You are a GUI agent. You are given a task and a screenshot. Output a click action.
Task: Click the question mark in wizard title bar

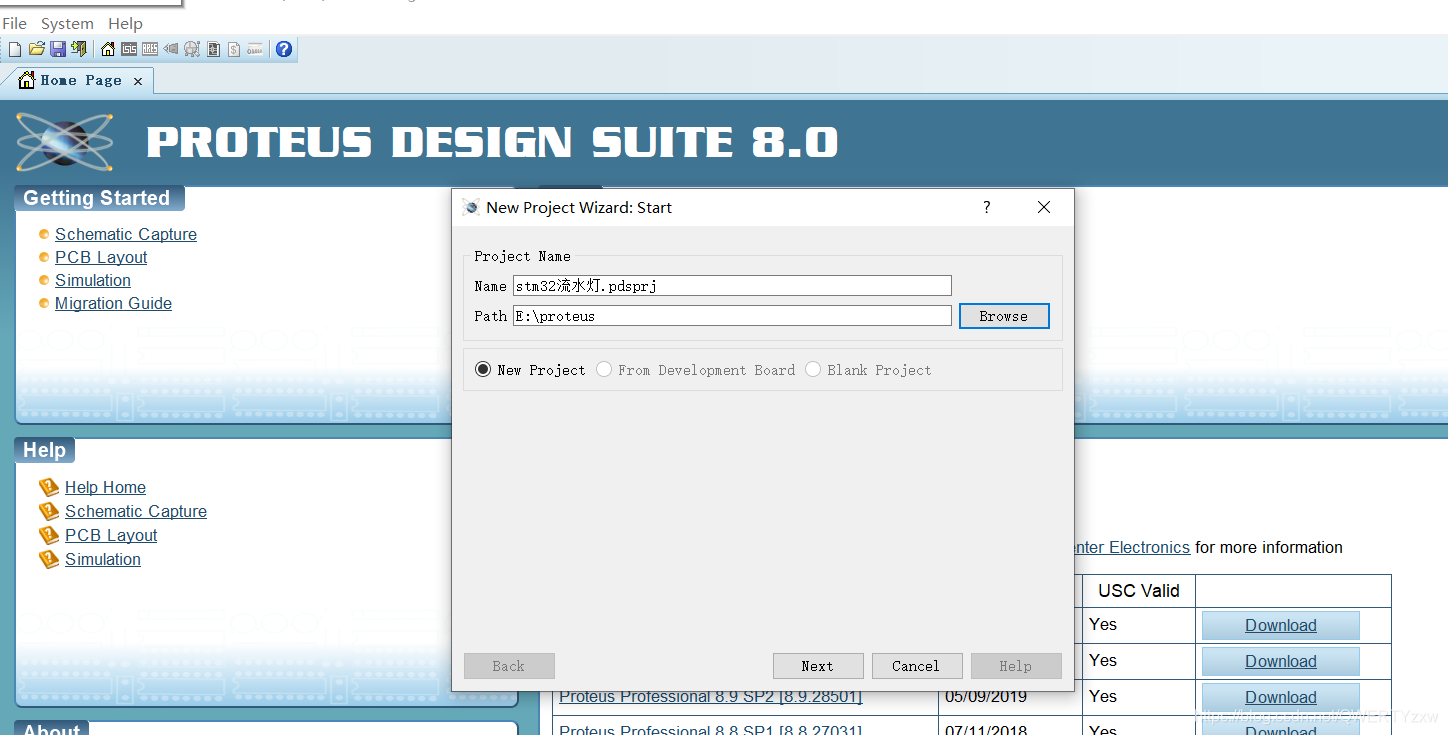987,207
